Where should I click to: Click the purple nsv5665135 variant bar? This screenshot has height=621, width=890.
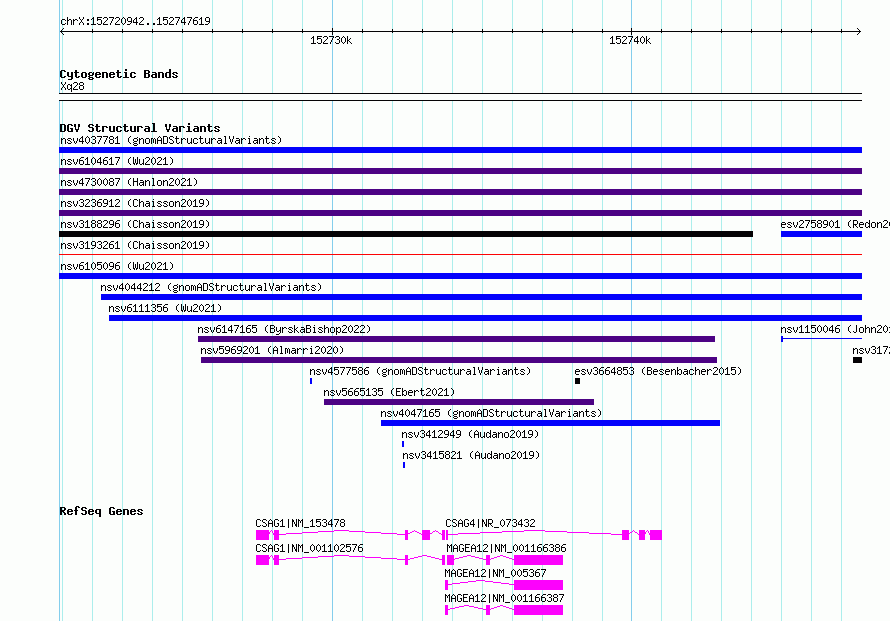[459, 402]
